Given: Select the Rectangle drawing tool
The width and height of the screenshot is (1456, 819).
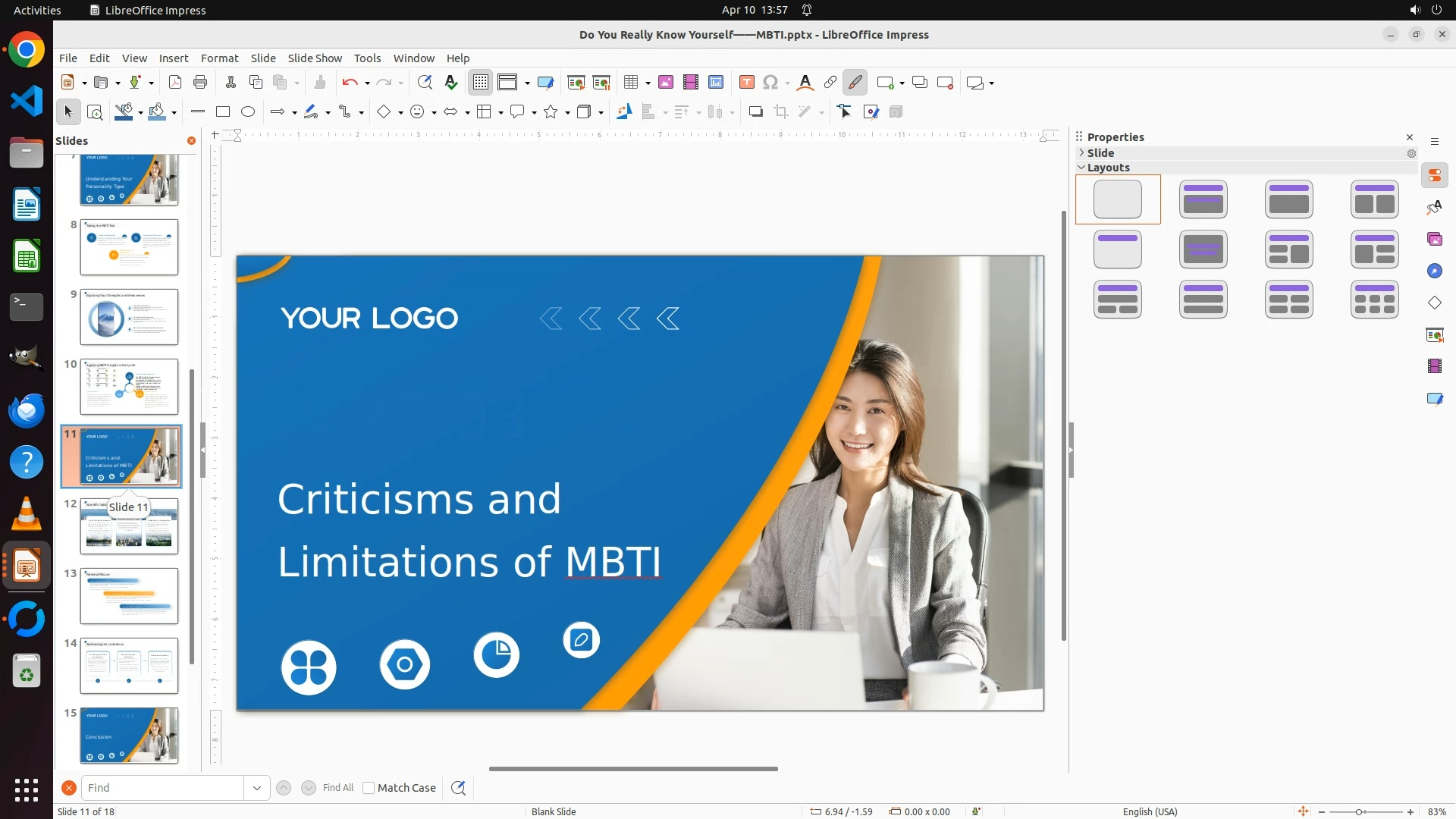Looking at the screenshot, I should (223, 112).
